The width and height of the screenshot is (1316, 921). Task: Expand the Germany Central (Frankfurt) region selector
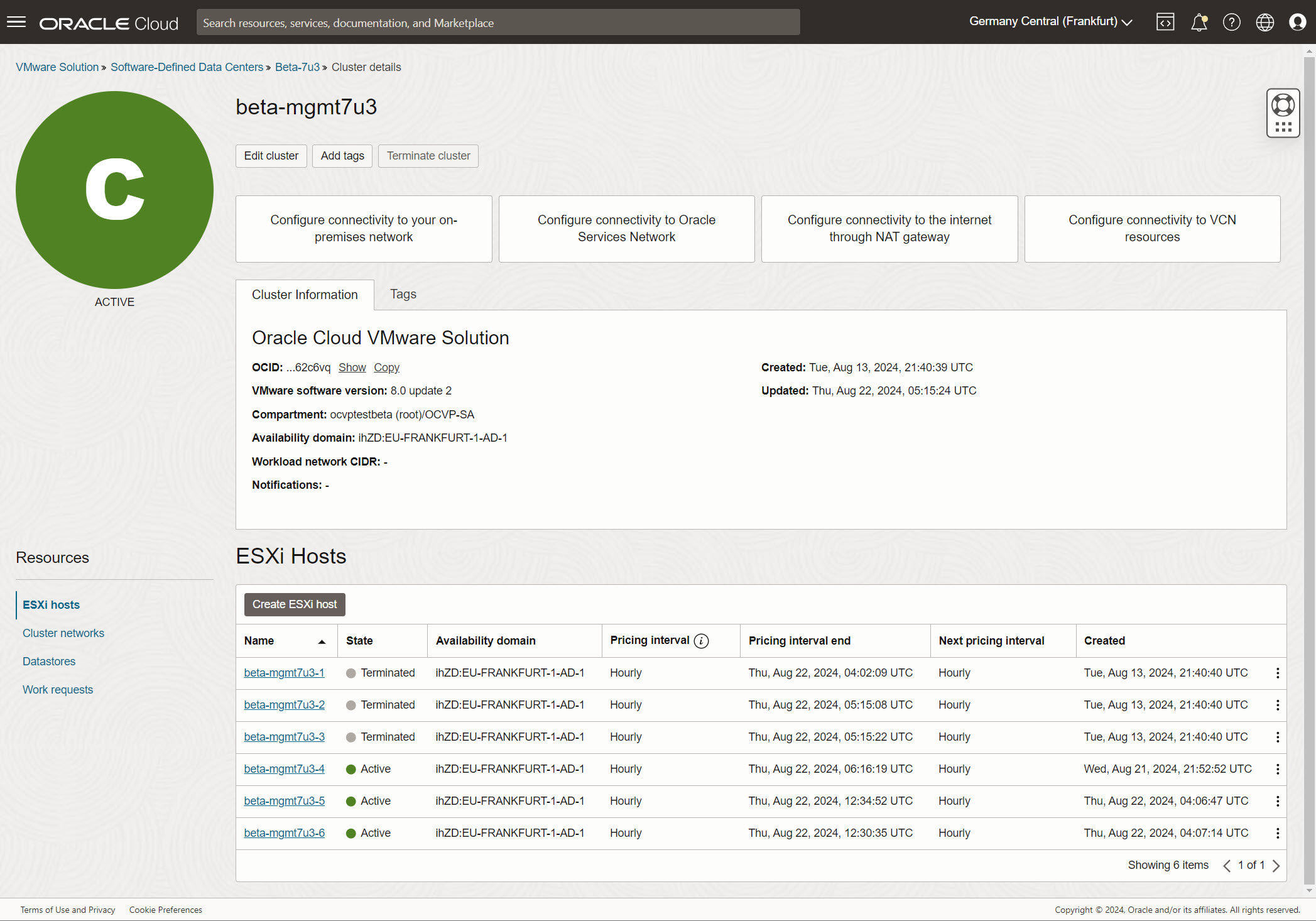coord(1050,21)
